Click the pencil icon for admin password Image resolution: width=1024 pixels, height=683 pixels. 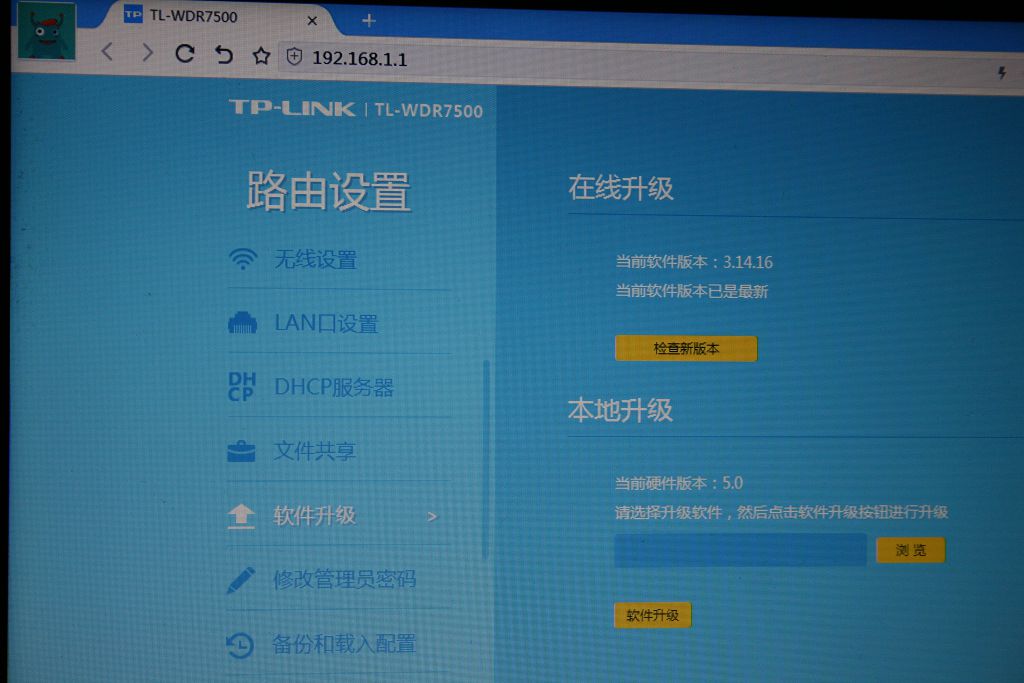240,580
